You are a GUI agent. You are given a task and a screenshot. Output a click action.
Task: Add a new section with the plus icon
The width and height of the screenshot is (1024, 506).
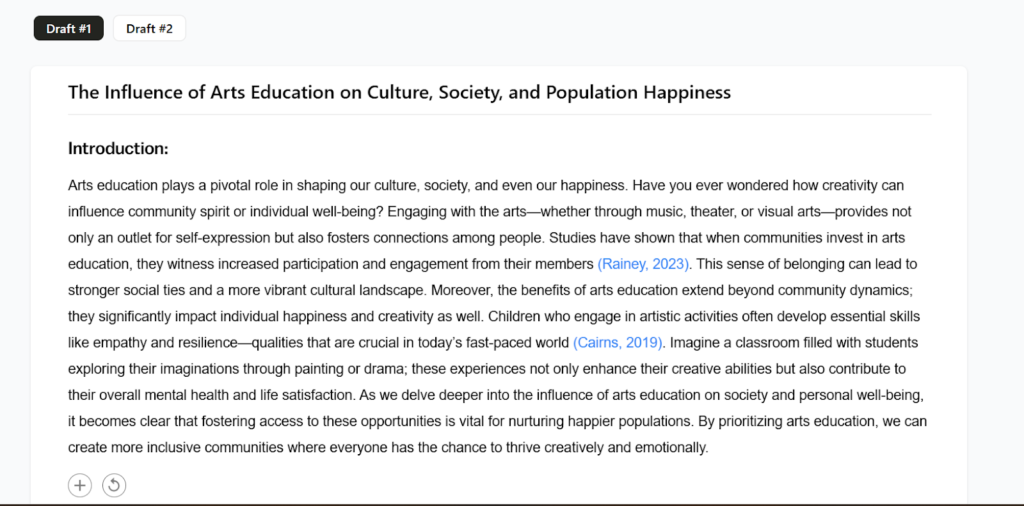coord(80,485)
